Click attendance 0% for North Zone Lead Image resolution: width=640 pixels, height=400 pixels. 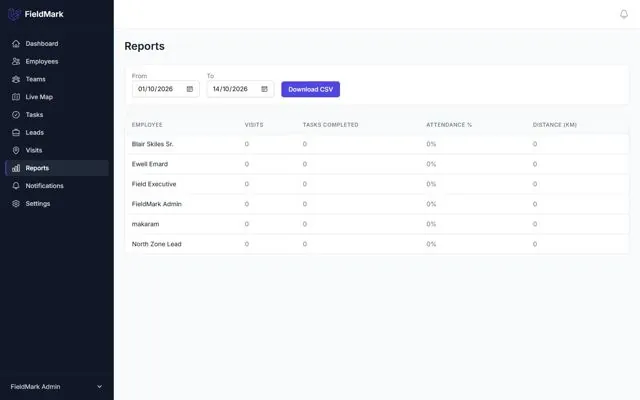click(x=431, y=244)
